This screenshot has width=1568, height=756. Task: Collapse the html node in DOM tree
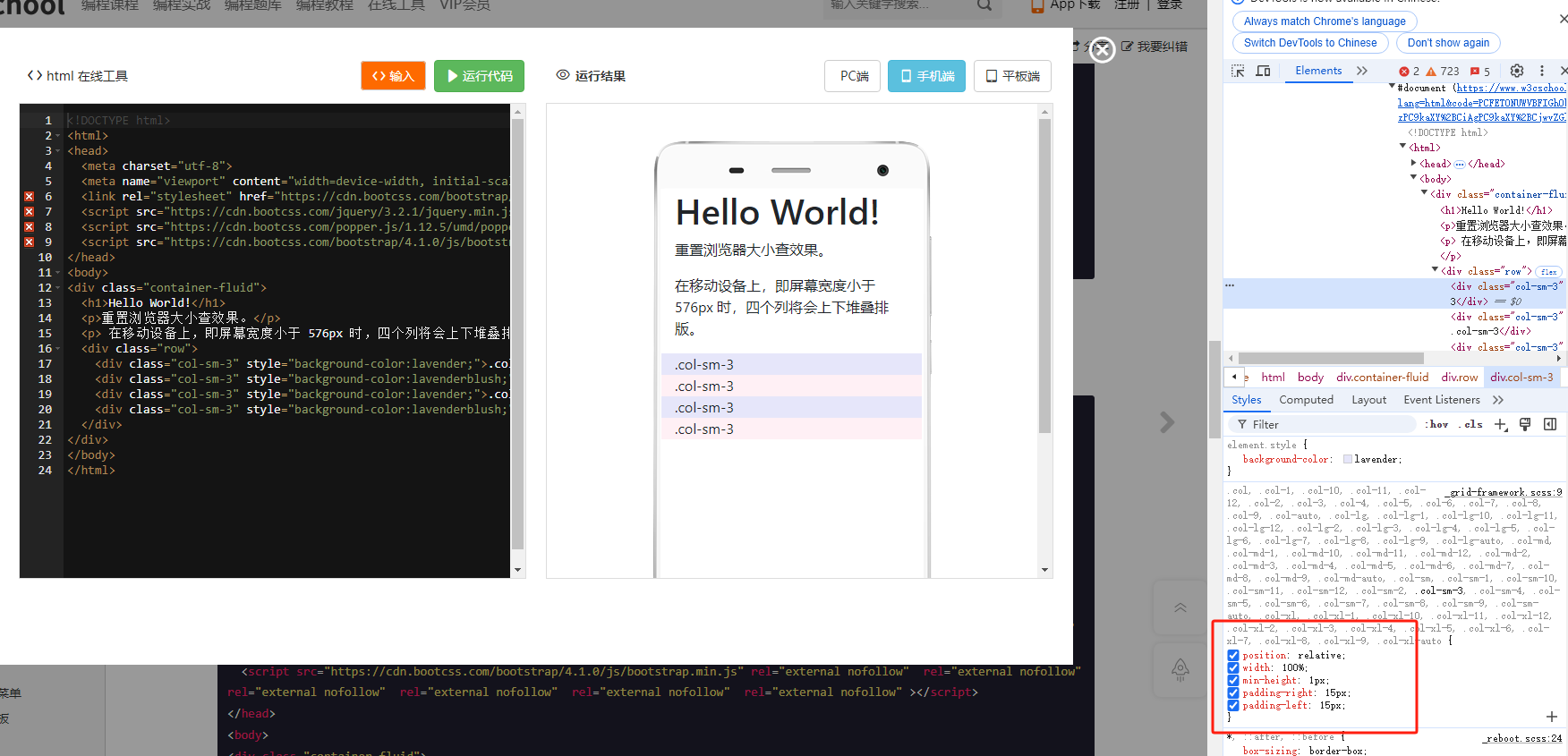pos(1402,147)
